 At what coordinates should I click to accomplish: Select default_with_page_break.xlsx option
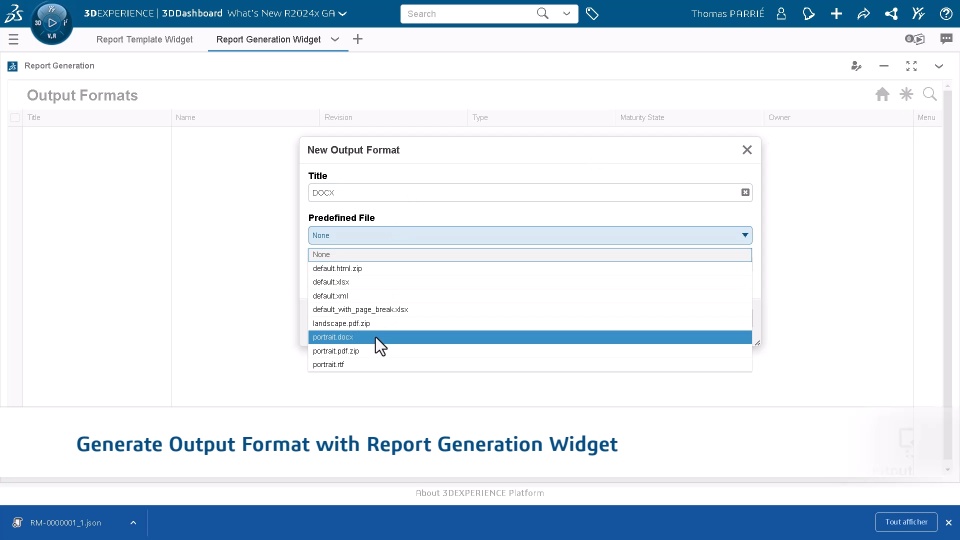(530, 310)
